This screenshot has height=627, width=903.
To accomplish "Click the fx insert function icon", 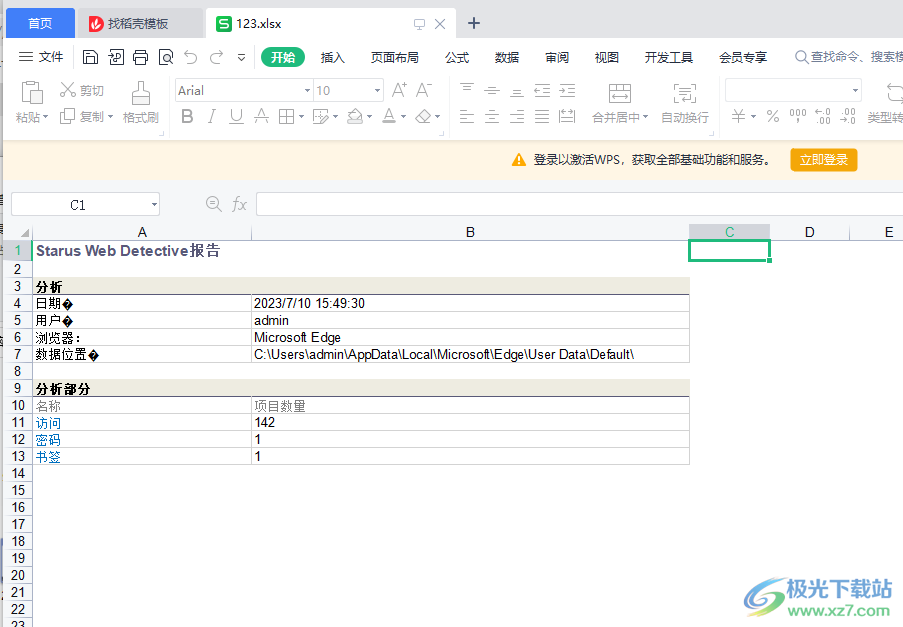I will coord(239,204).
